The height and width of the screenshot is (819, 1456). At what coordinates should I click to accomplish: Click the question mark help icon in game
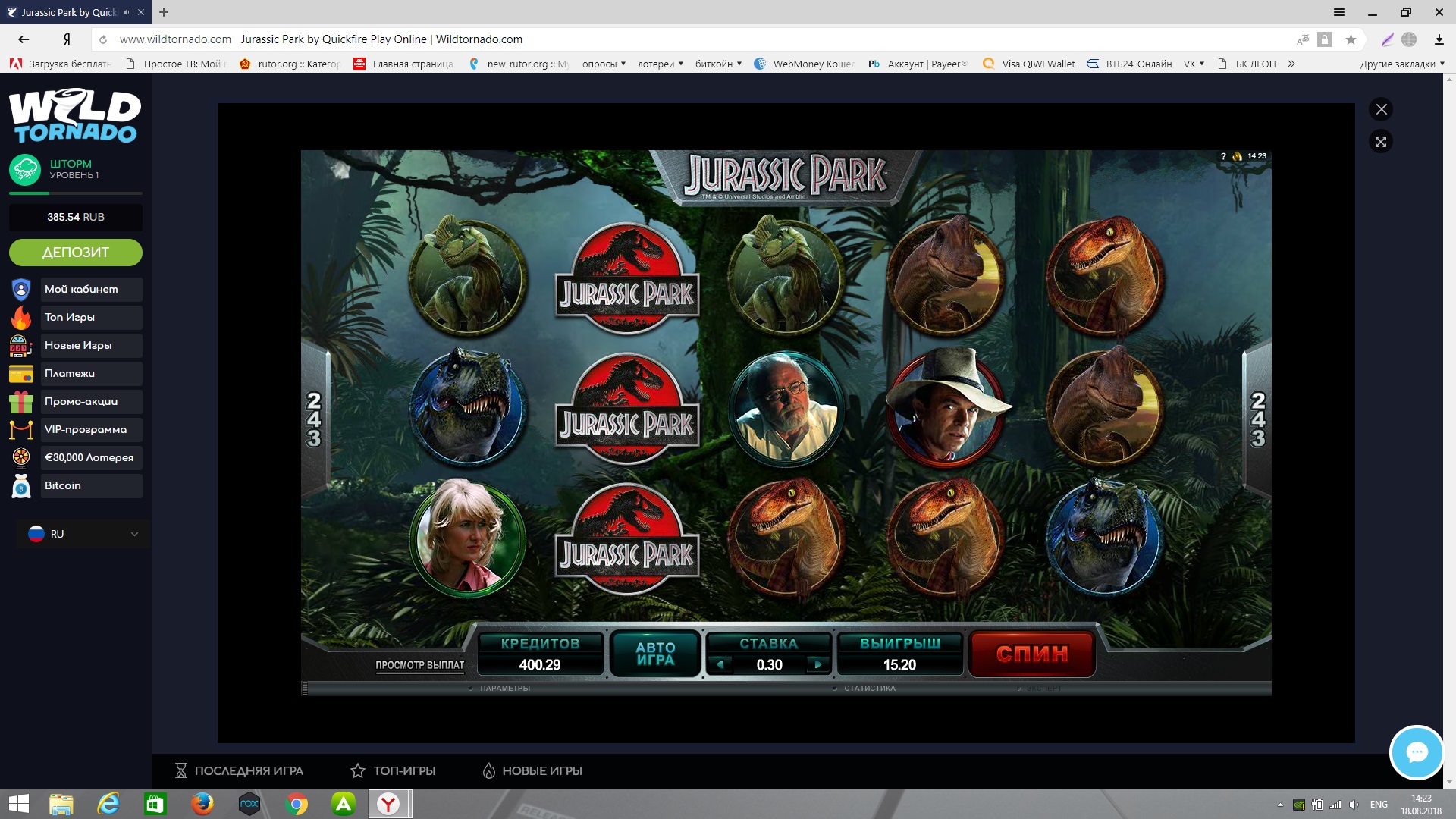tap(1223, 156)
